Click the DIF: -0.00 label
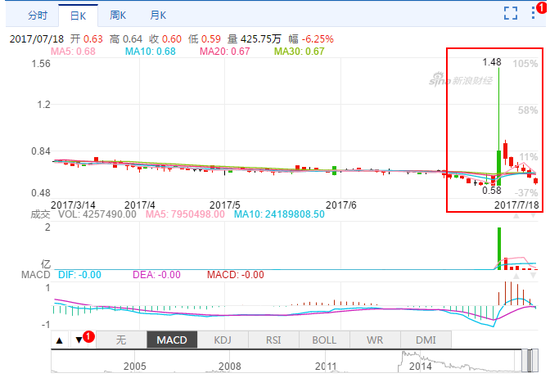Screen dimensions: 550x378 [80, 275]
